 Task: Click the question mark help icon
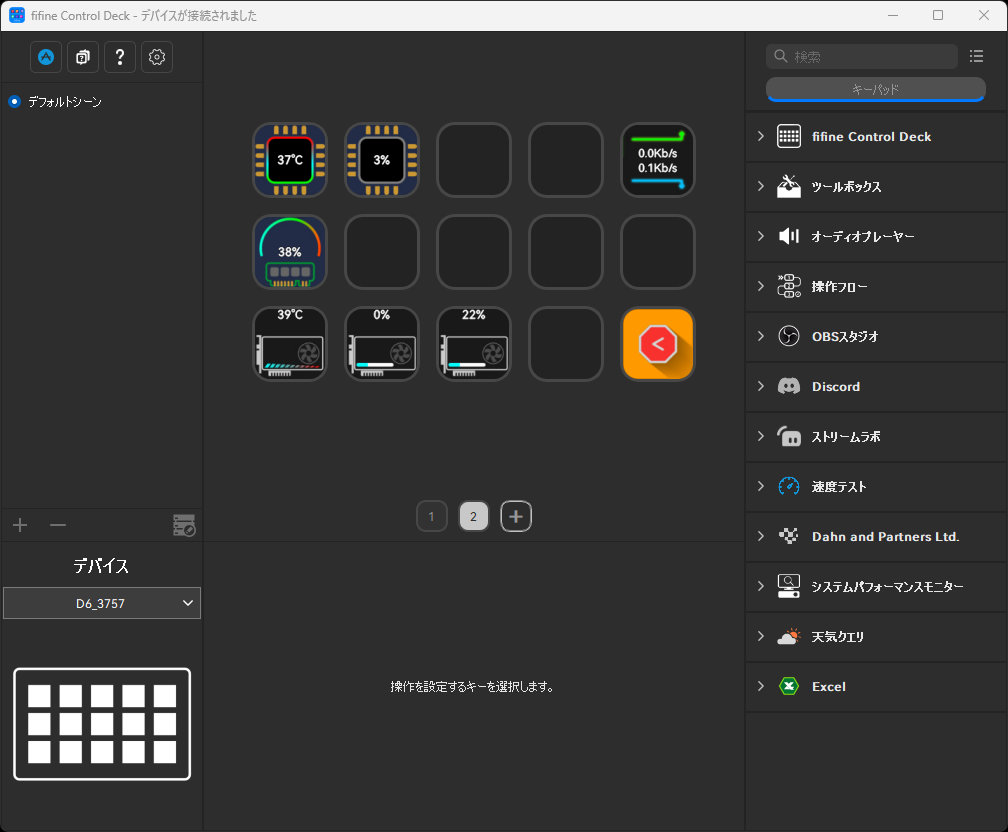119,57
